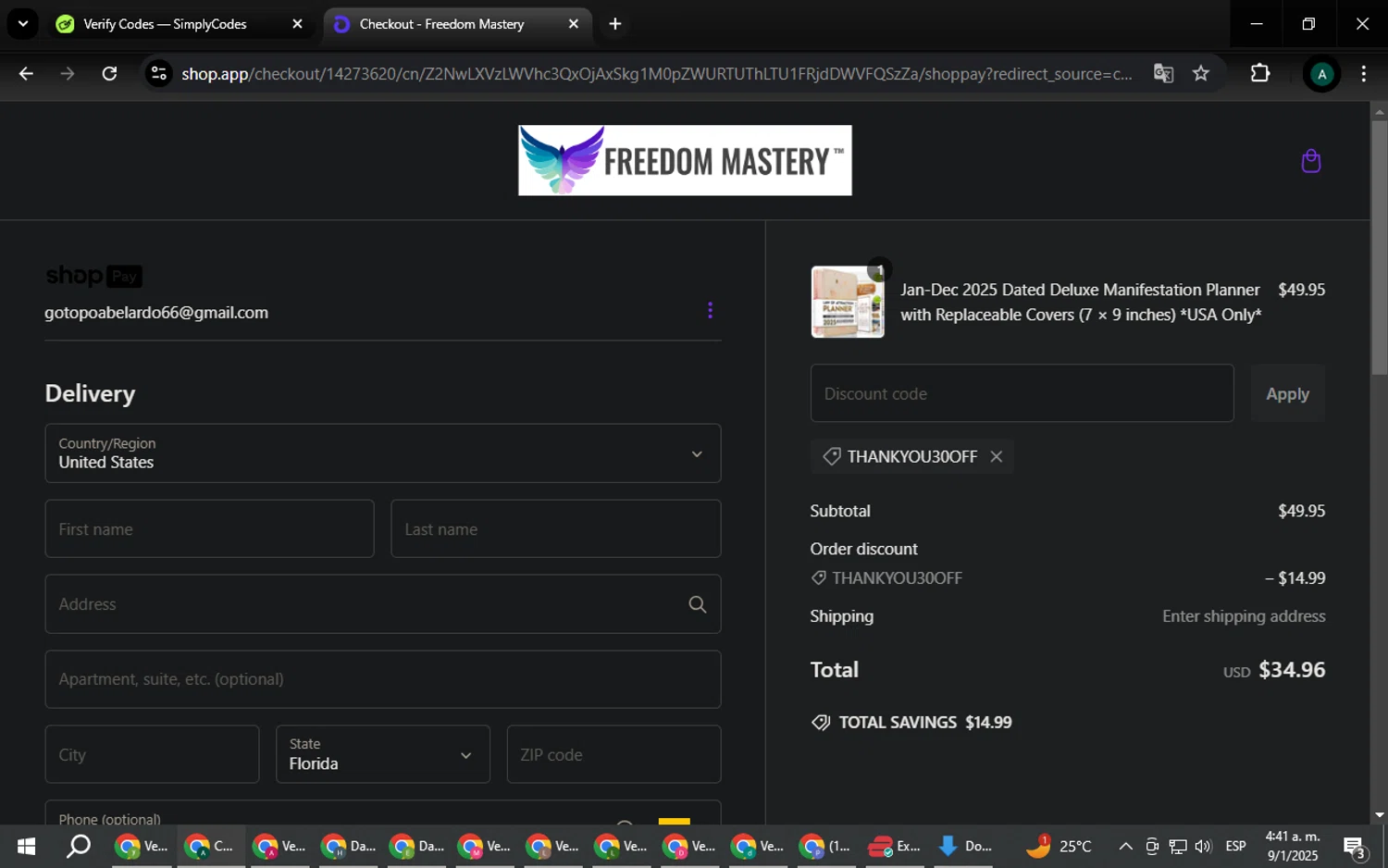
Task: Click the email gotopoabelardo66@gmail.com
Action: coord(156,313)
